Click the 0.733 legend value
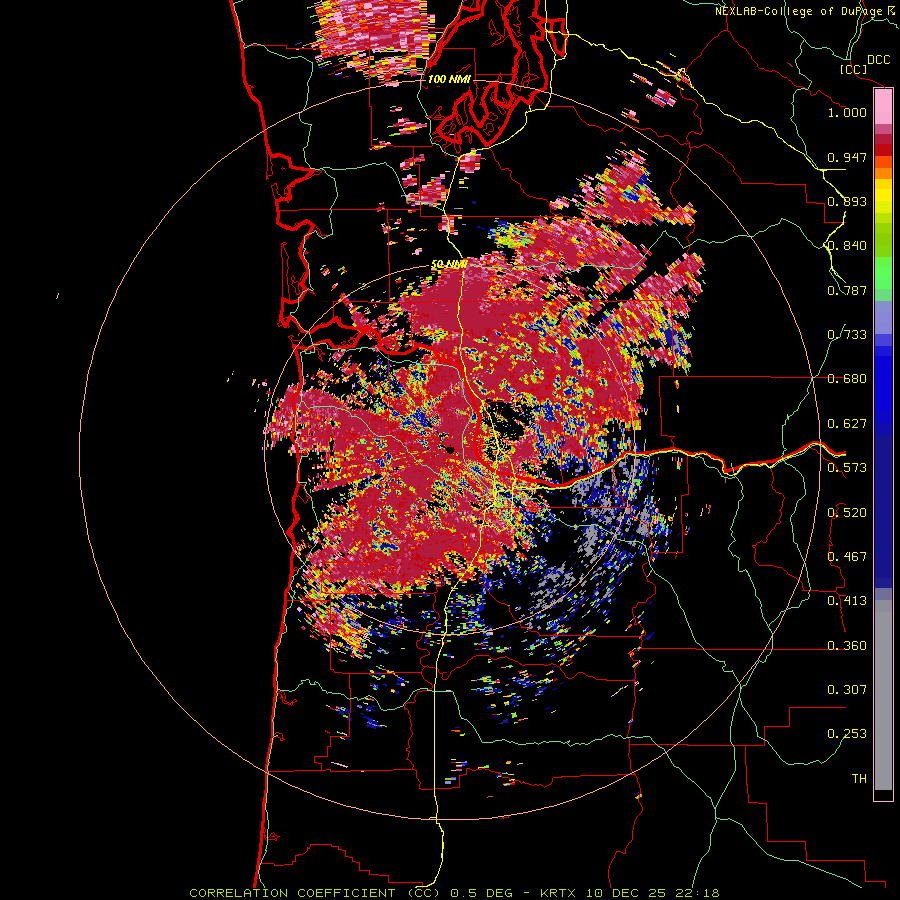The height and width of the screenshot is (900, 900). [847, 335]
